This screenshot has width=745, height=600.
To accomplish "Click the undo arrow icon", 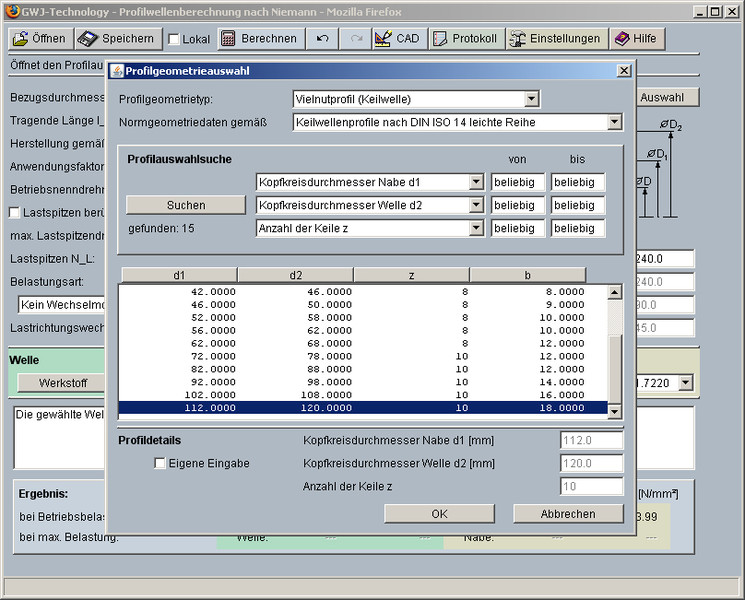I will (322, 39).
